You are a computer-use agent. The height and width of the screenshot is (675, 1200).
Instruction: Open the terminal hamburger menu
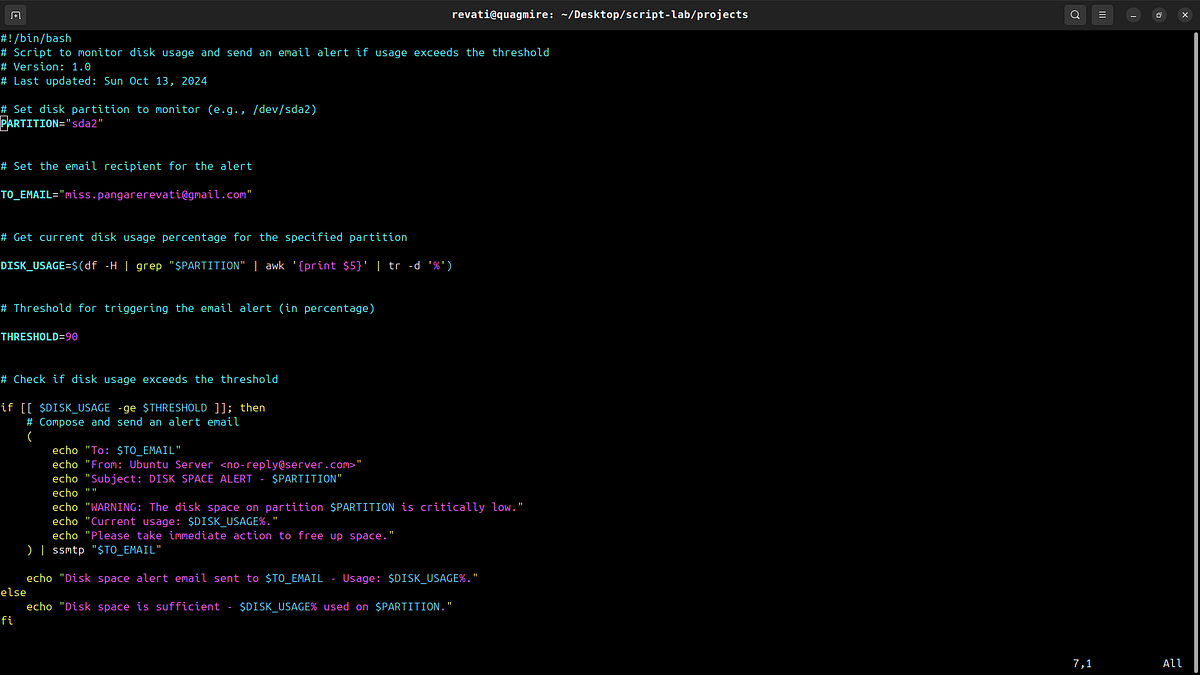1102,14
